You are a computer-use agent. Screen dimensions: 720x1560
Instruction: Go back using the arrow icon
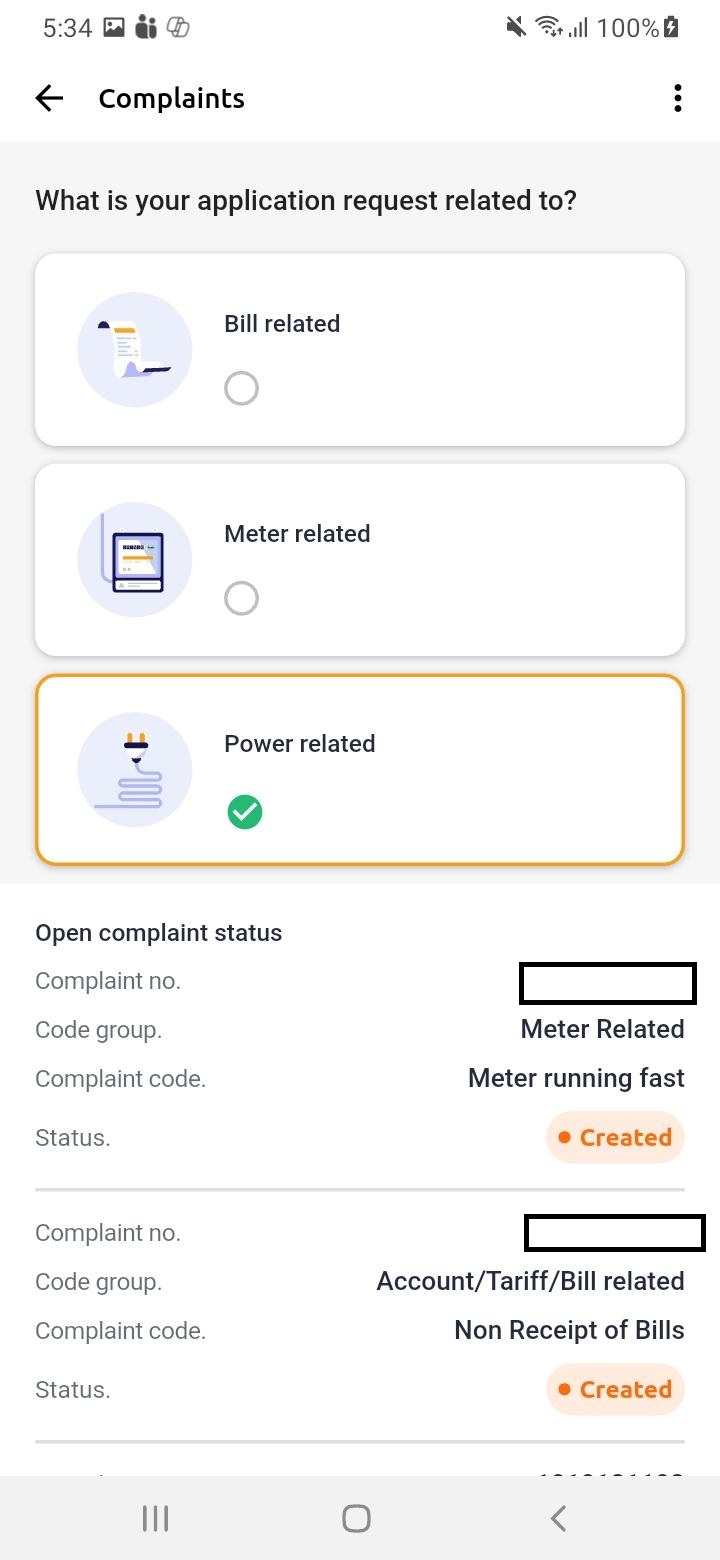pos(49,98)
